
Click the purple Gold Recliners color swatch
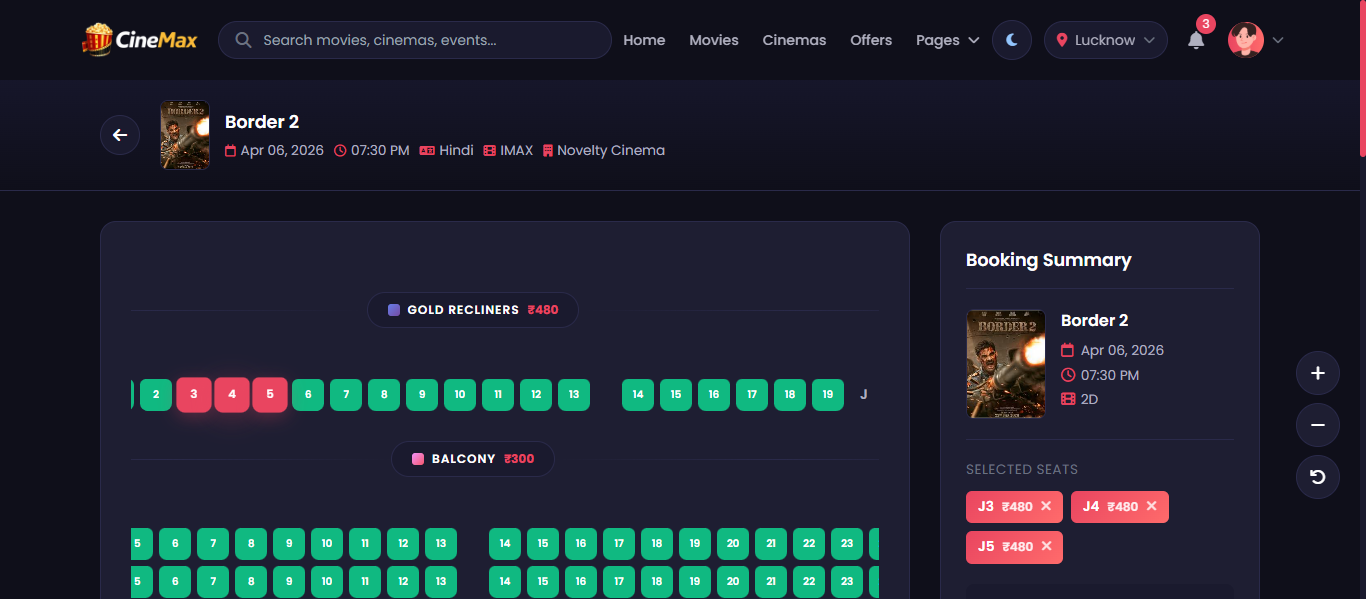tap(392, 309)
